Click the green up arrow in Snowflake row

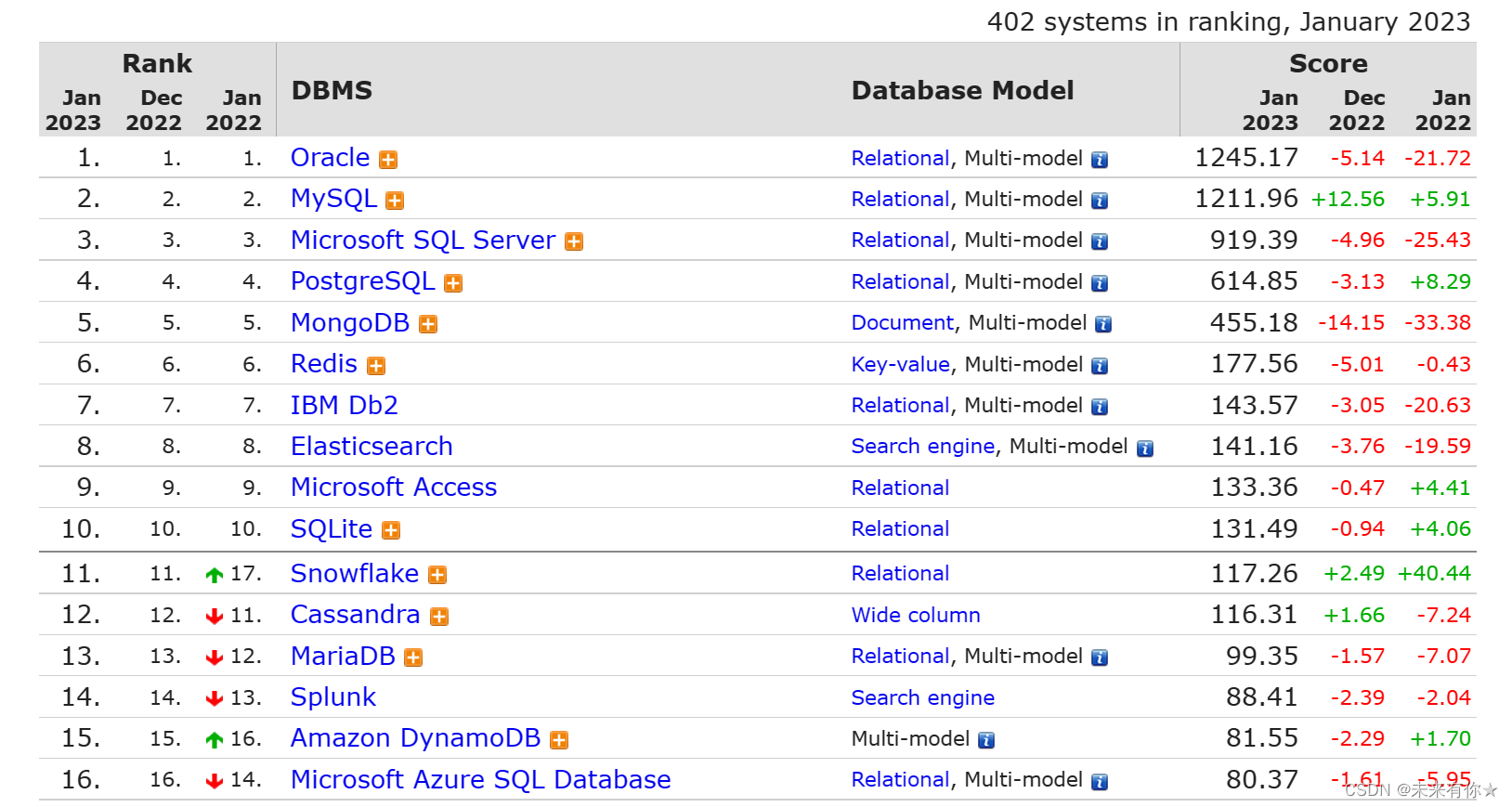coord(215,575)
